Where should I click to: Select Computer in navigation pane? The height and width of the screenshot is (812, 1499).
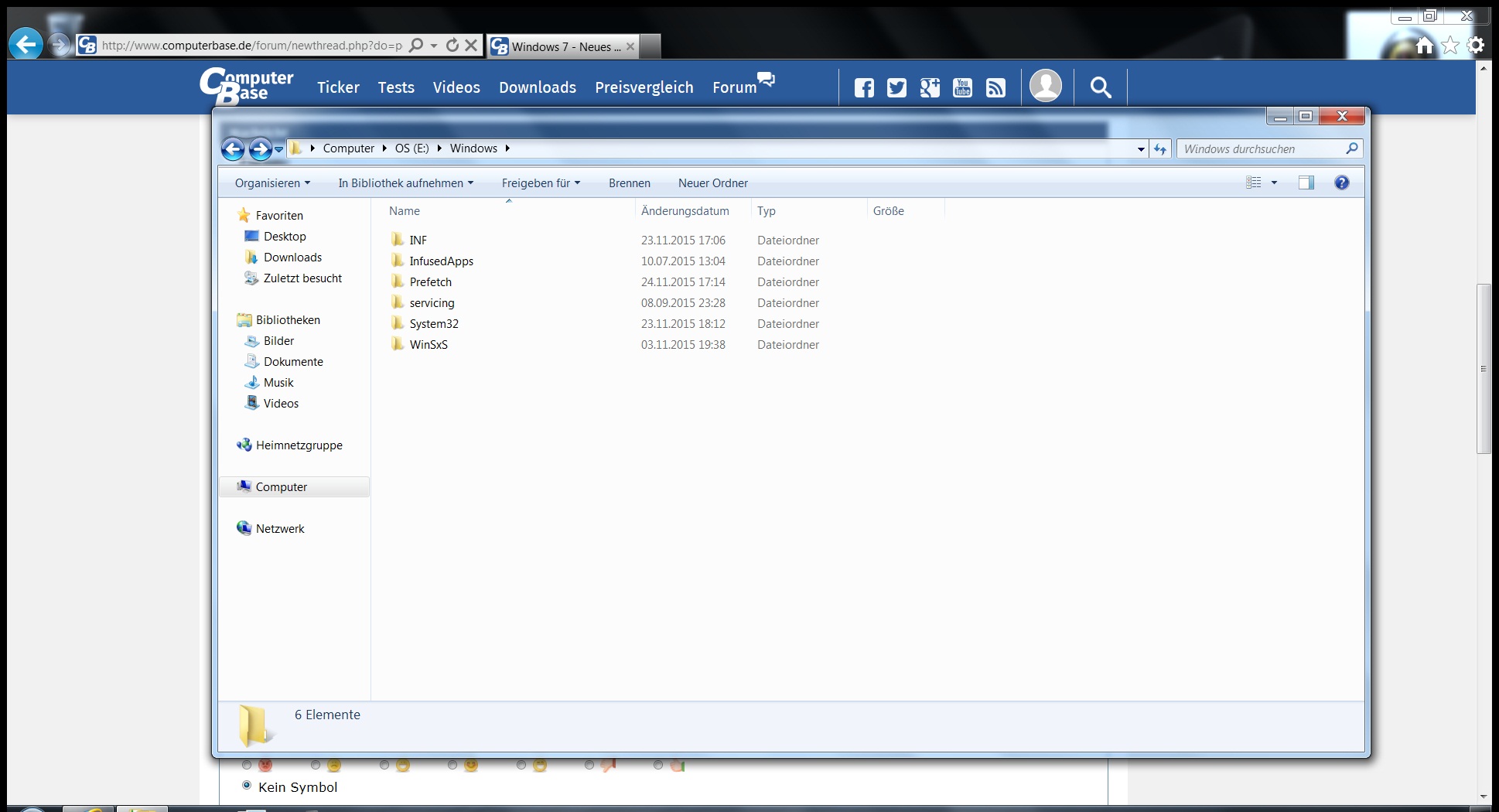point(282,487)
